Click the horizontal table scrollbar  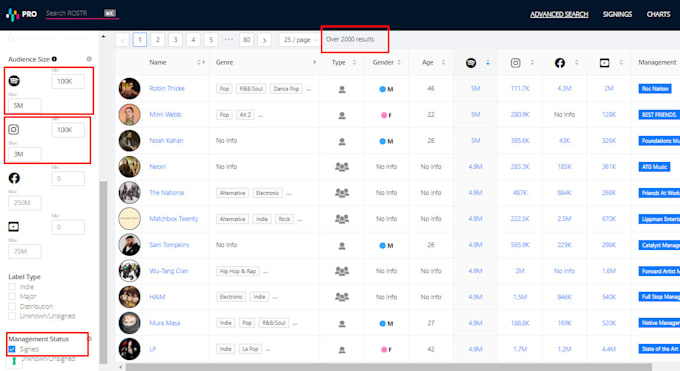click(389, 368)
